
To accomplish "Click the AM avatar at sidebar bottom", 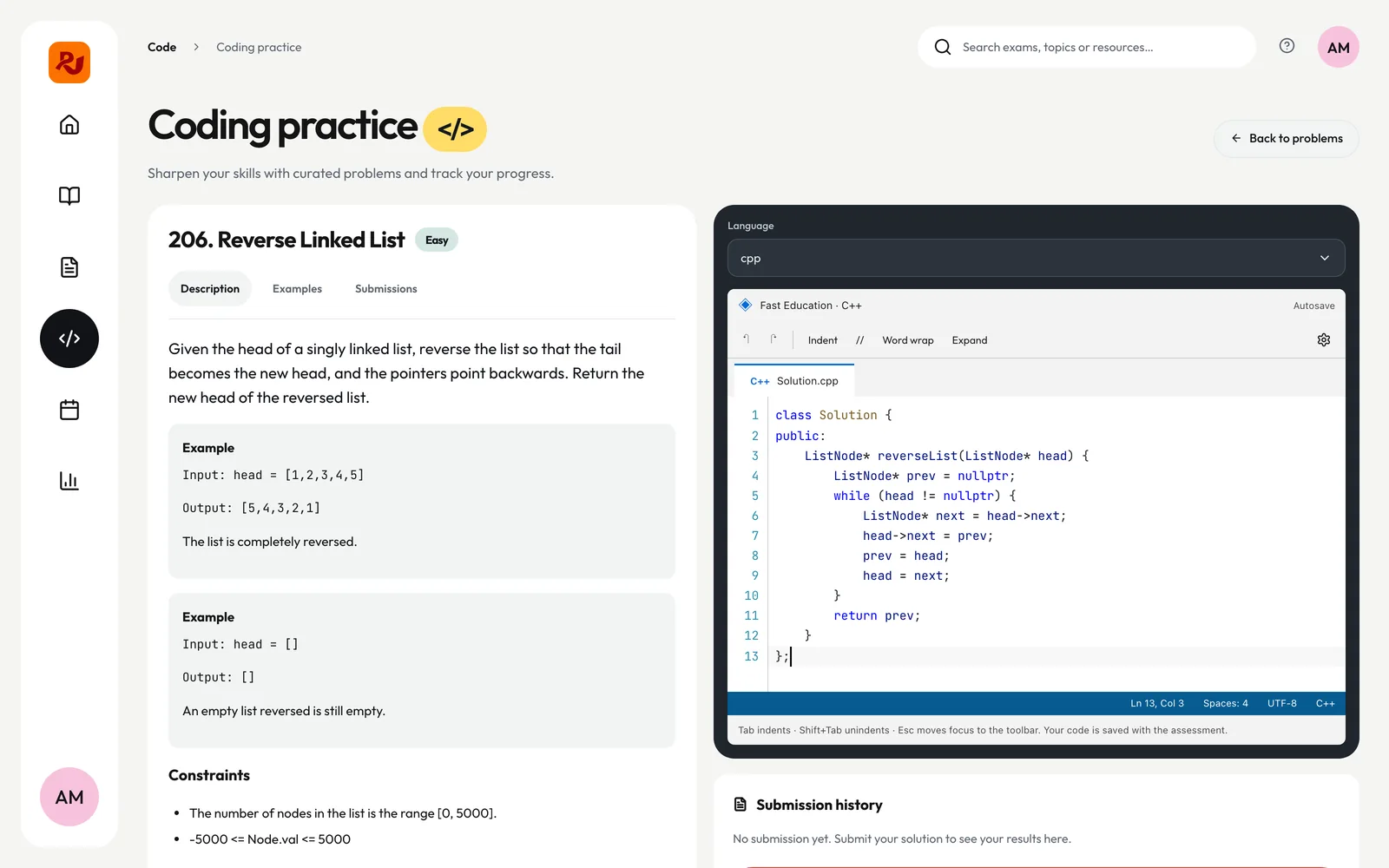I will (x=69, y=797).
